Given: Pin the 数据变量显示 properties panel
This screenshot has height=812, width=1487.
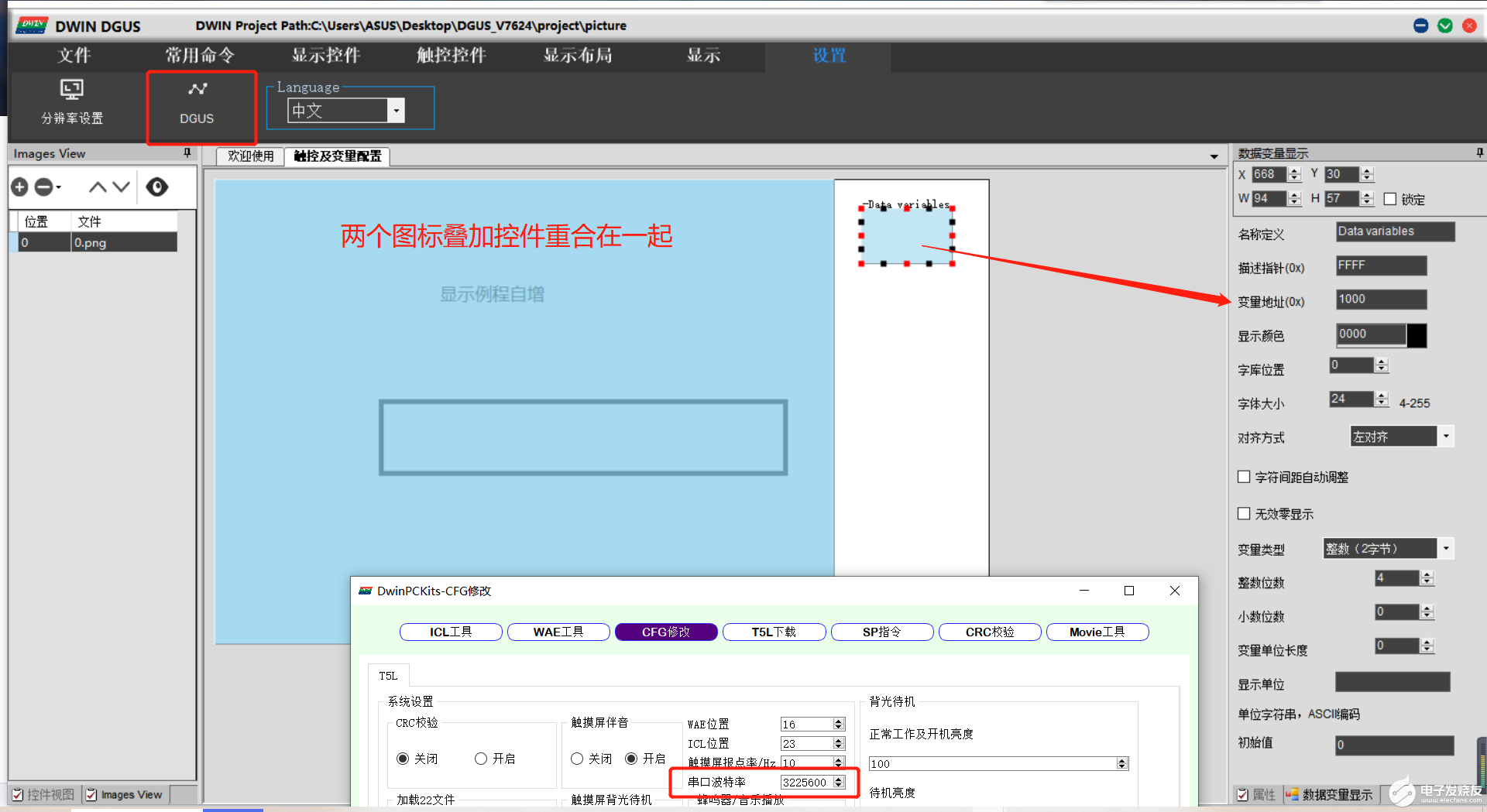Looking at the screenshot, I should 1479,153.
